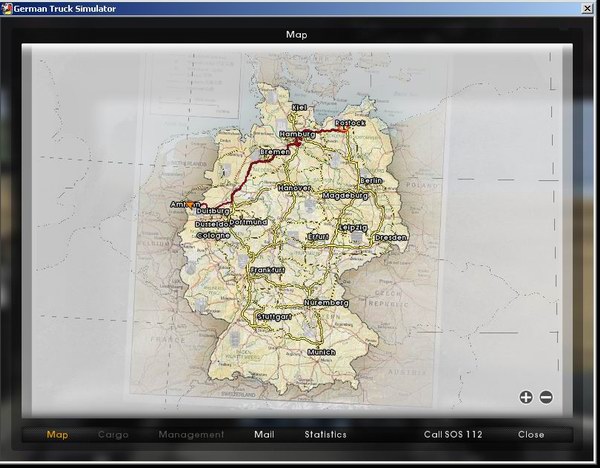
Task: Click the Nuremberg city label
Action: click(326, 301)
